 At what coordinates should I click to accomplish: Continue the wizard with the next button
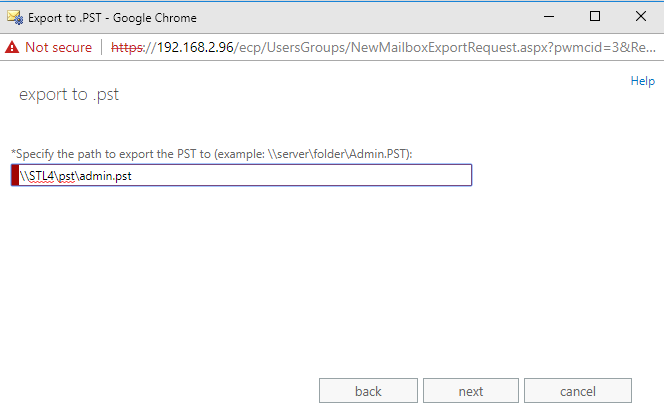(471, 390)
